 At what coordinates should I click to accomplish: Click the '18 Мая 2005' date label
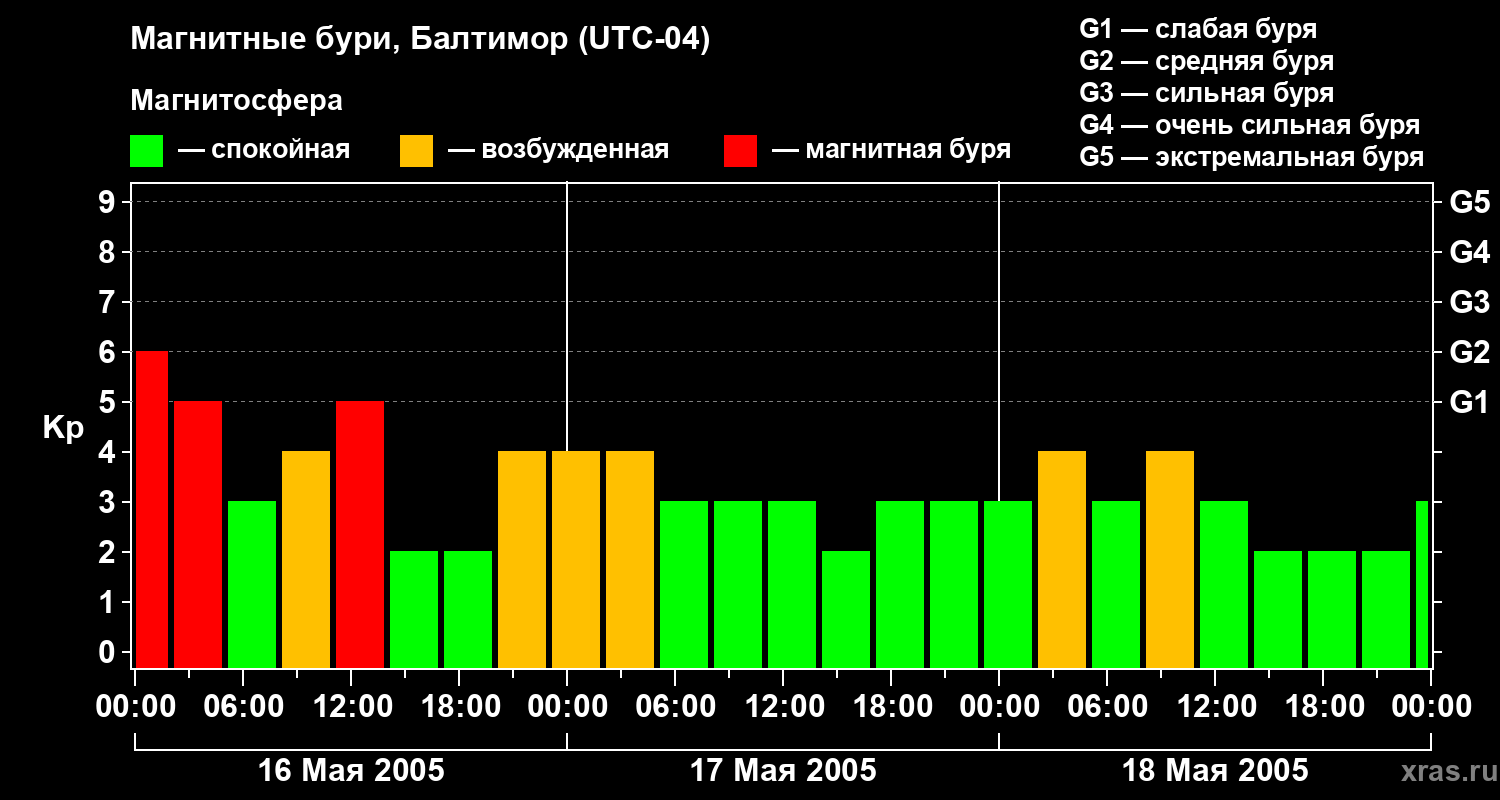[x=1215, y=770]
